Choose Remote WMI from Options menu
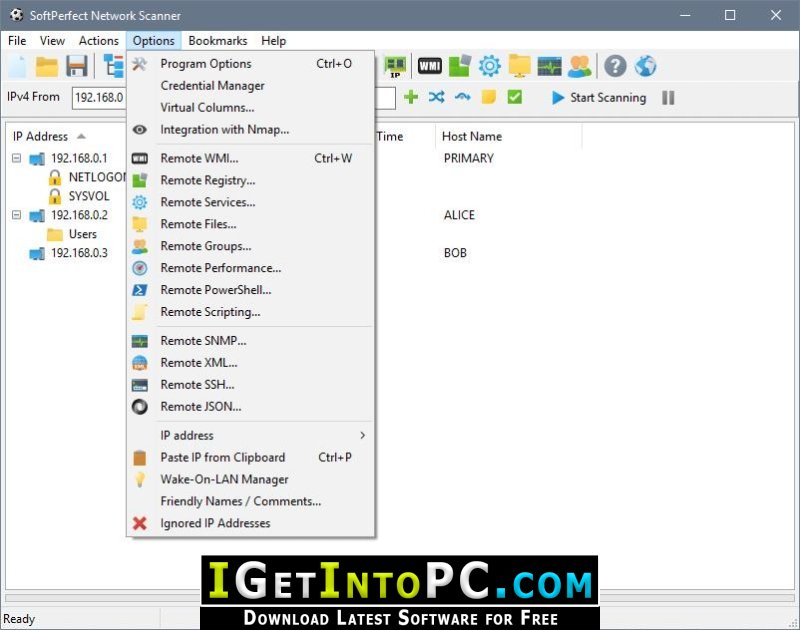Screen dimensions: 800x630 click(251, 158)
